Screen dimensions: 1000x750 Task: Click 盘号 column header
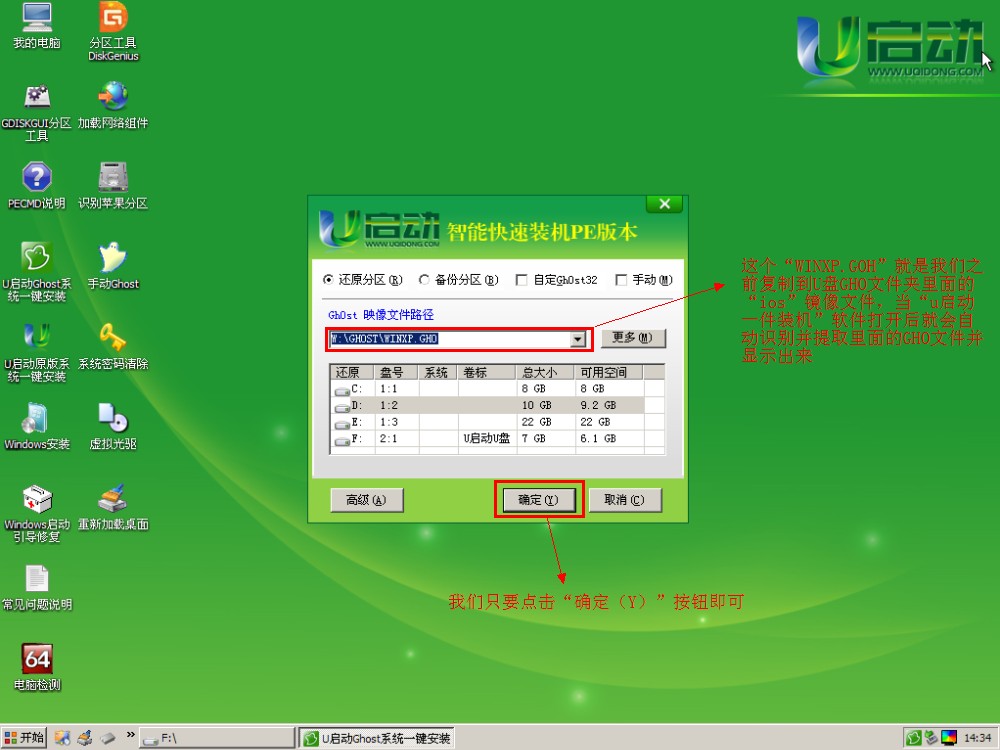point(395,372)
